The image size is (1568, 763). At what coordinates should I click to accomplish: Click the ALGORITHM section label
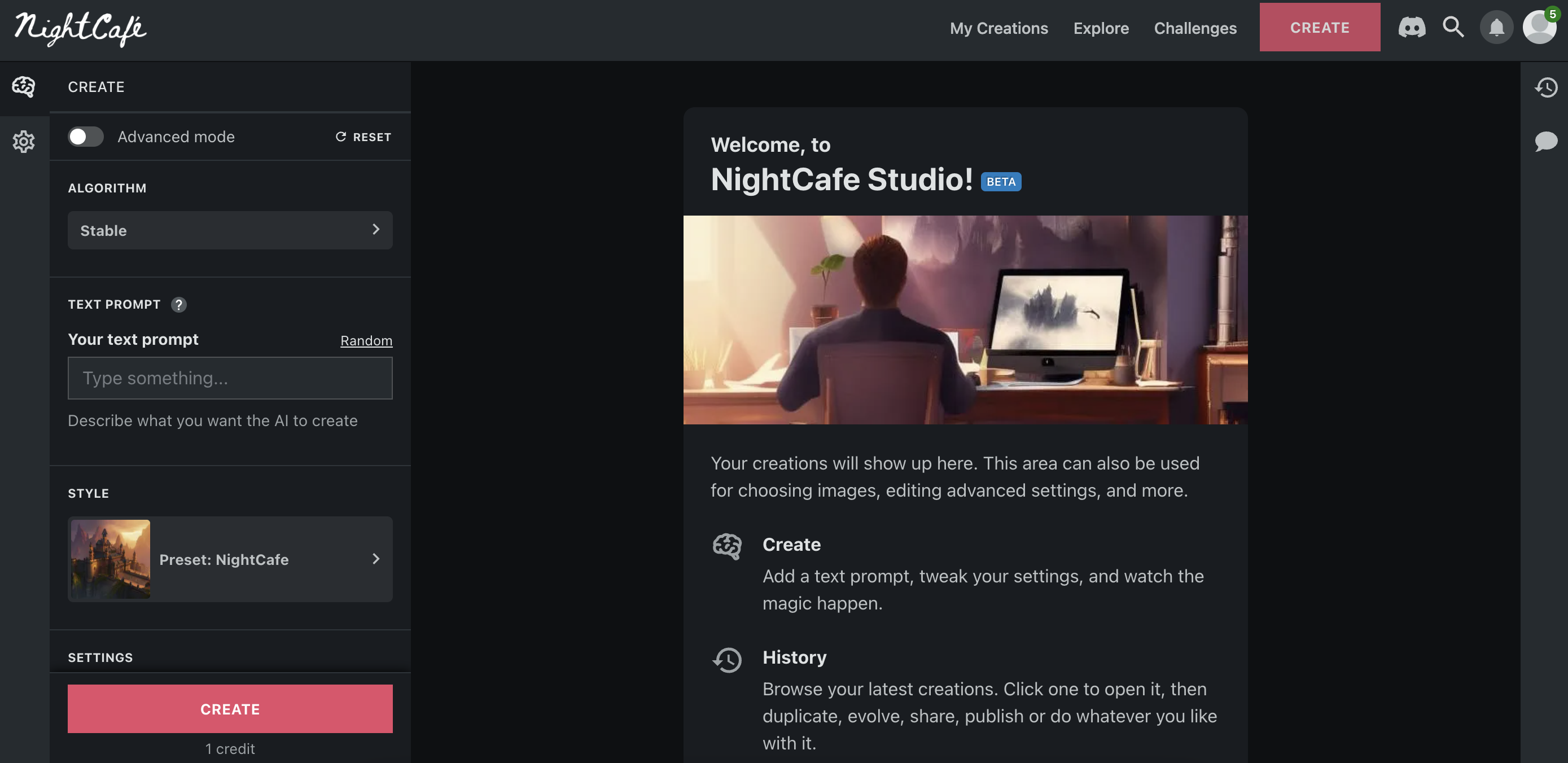pyautogui.click(x=107, y=188)
